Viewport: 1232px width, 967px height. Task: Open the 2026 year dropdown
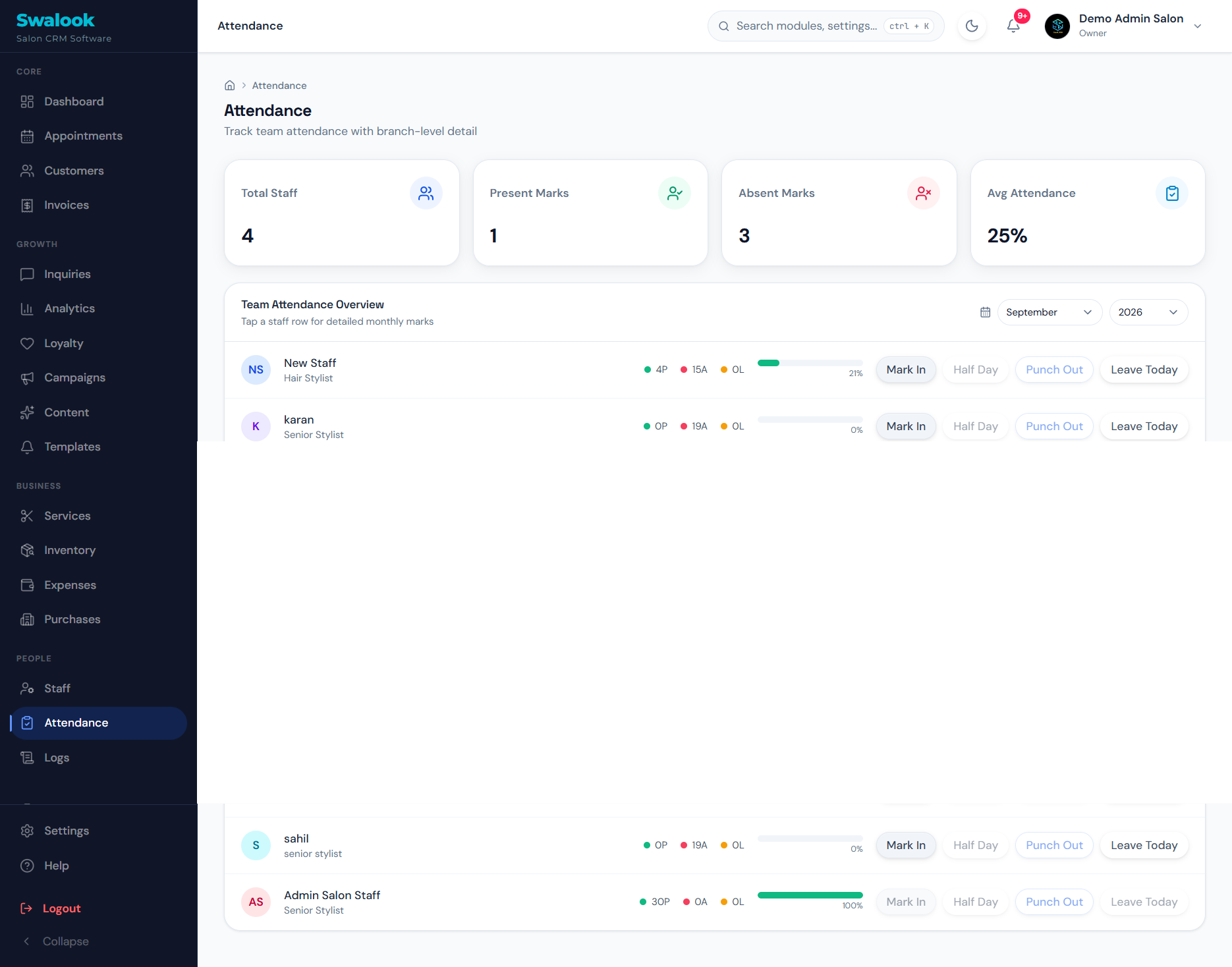coord(1148,312)
